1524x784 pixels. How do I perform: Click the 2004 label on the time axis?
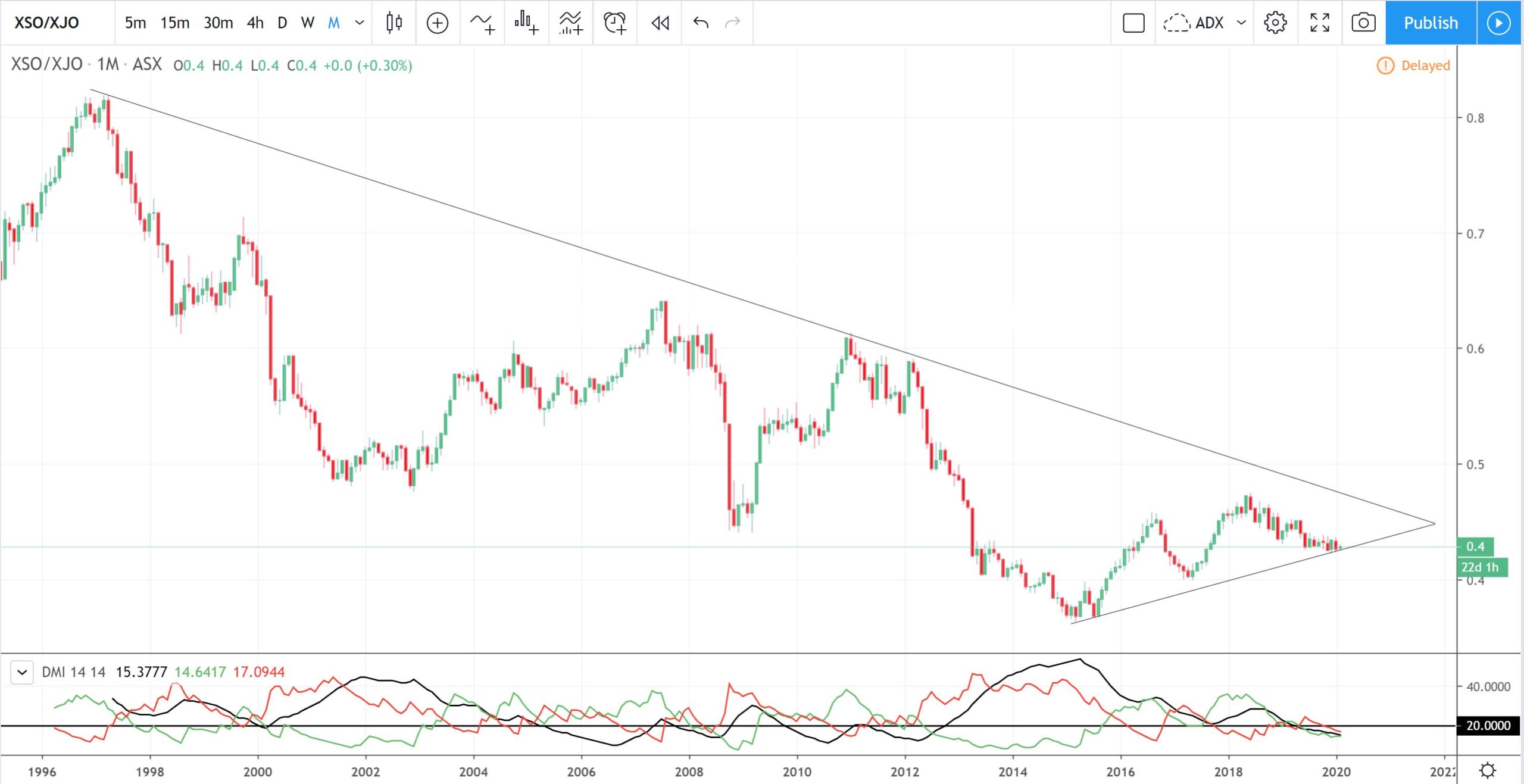click(x=473, y=772)
